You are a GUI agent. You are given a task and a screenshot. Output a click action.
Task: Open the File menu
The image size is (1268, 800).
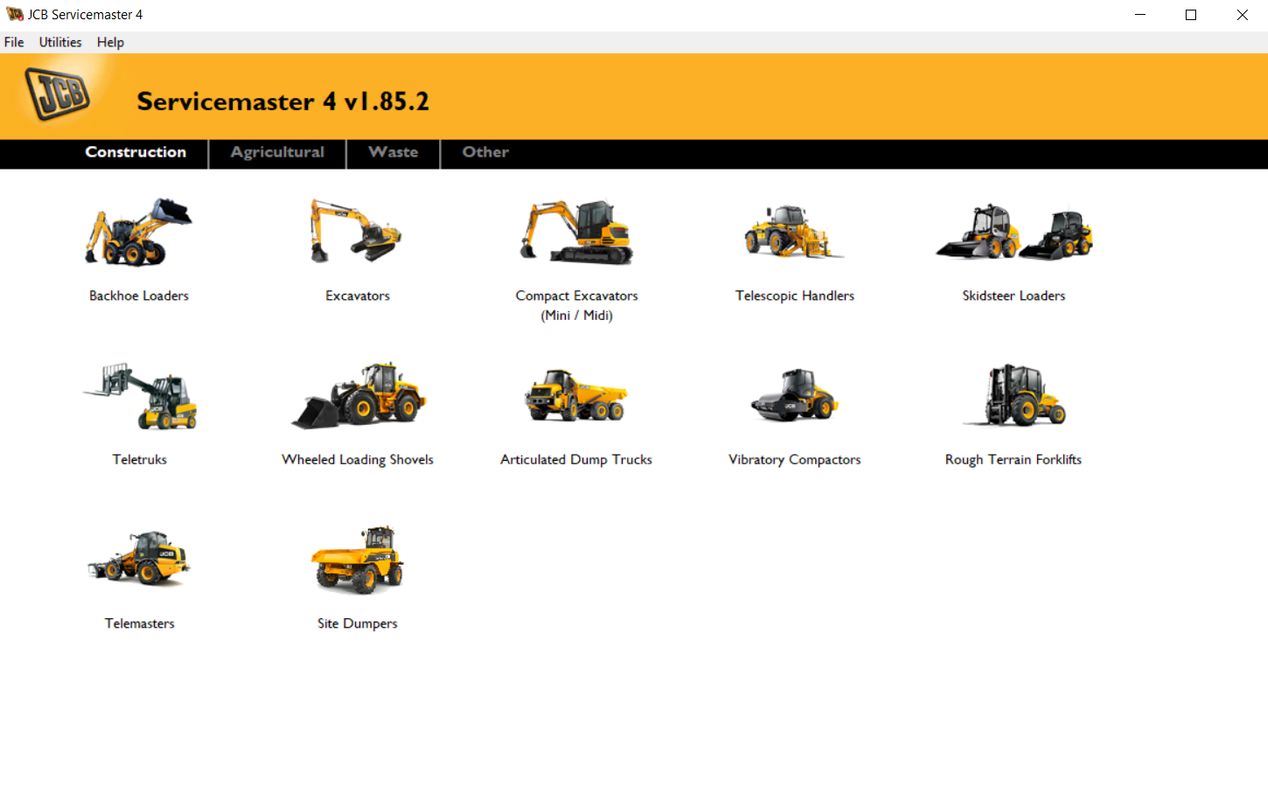(x=14, y=42)
